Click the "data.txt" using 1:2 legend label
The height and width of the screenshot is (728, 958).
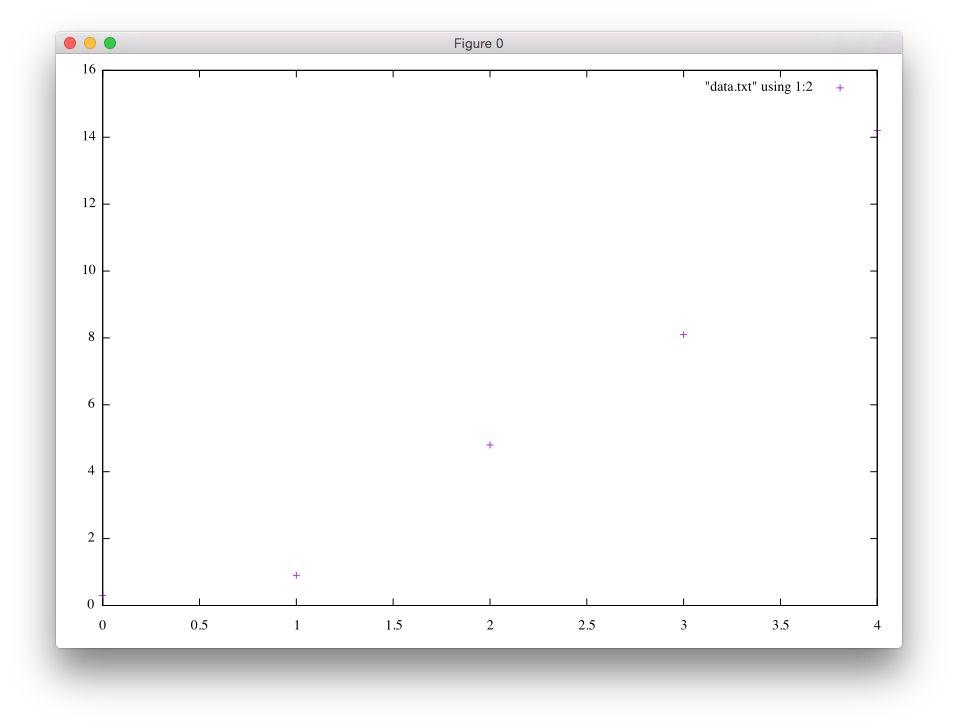pyautogui.click(x=757, y=87)
